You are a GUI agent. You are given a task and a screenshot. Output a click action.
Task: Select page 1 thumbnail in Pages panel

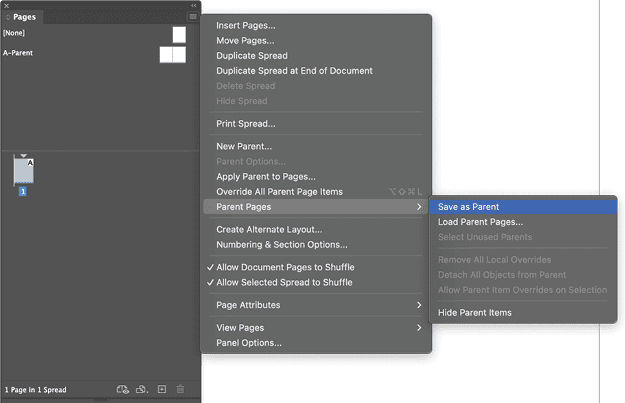click(x=24, y=171)
